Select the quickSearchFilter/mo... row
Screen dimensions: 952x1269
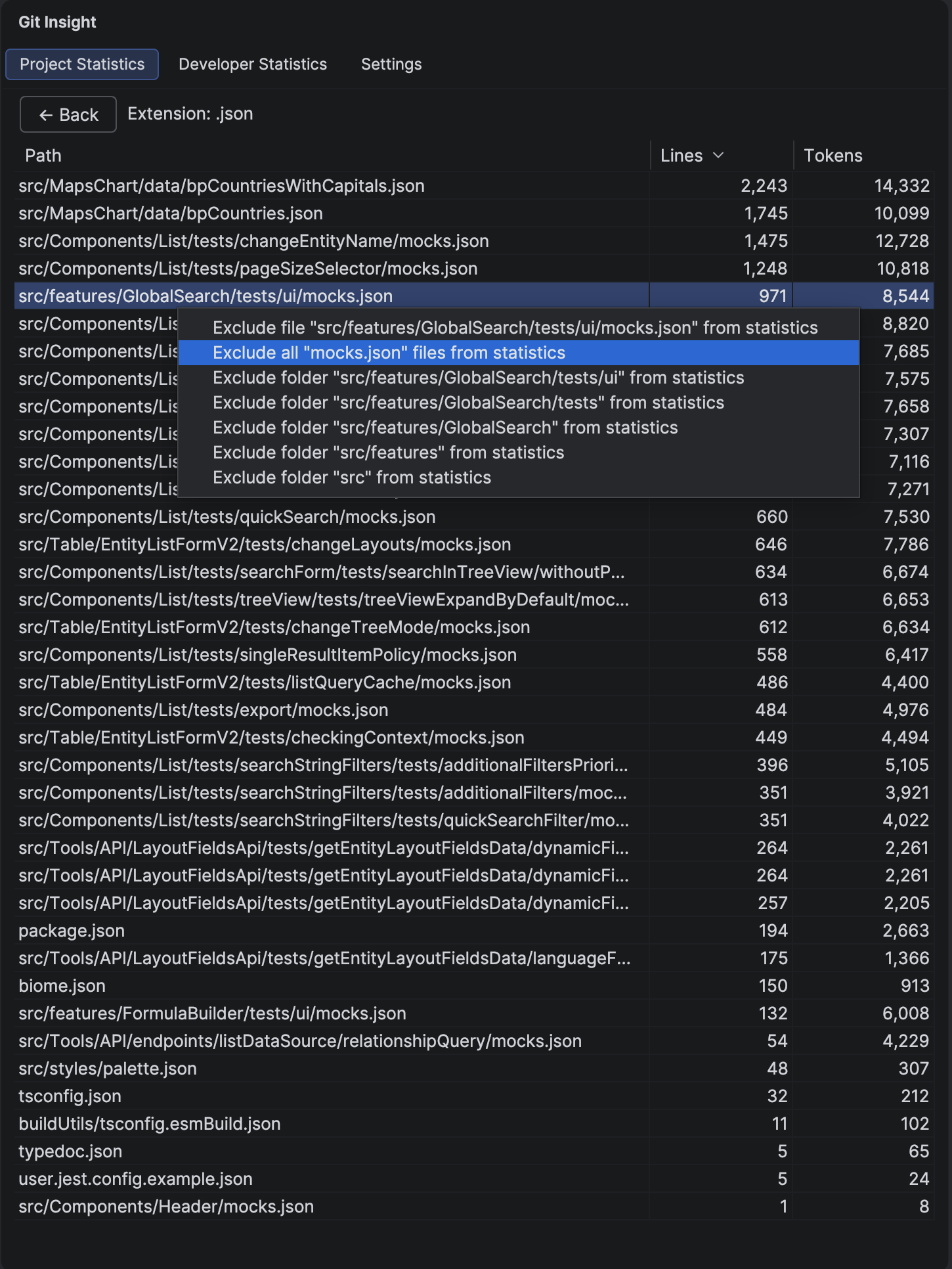pos(474,820)
